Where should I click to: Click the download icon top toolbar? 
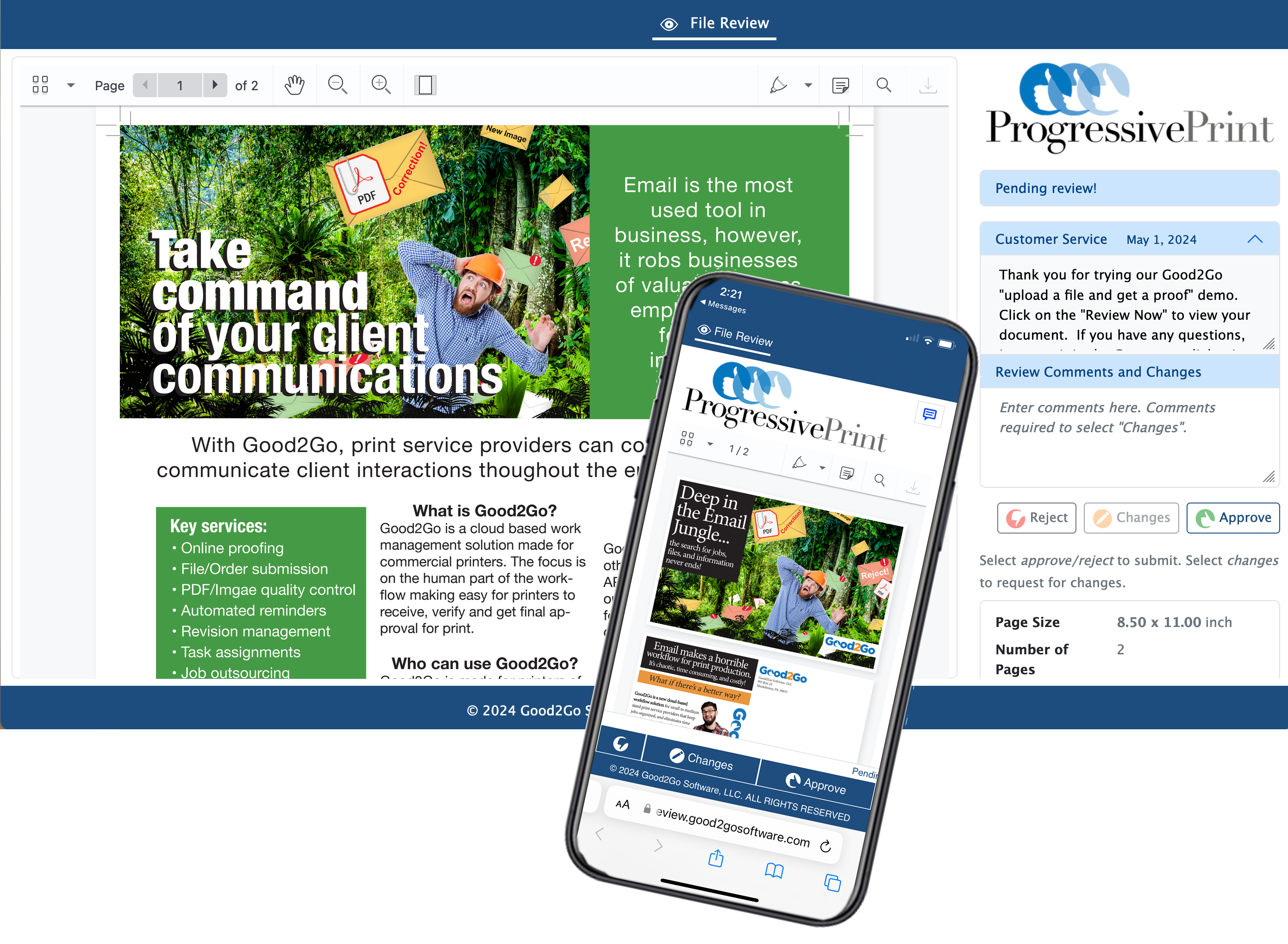coord(927,85)
